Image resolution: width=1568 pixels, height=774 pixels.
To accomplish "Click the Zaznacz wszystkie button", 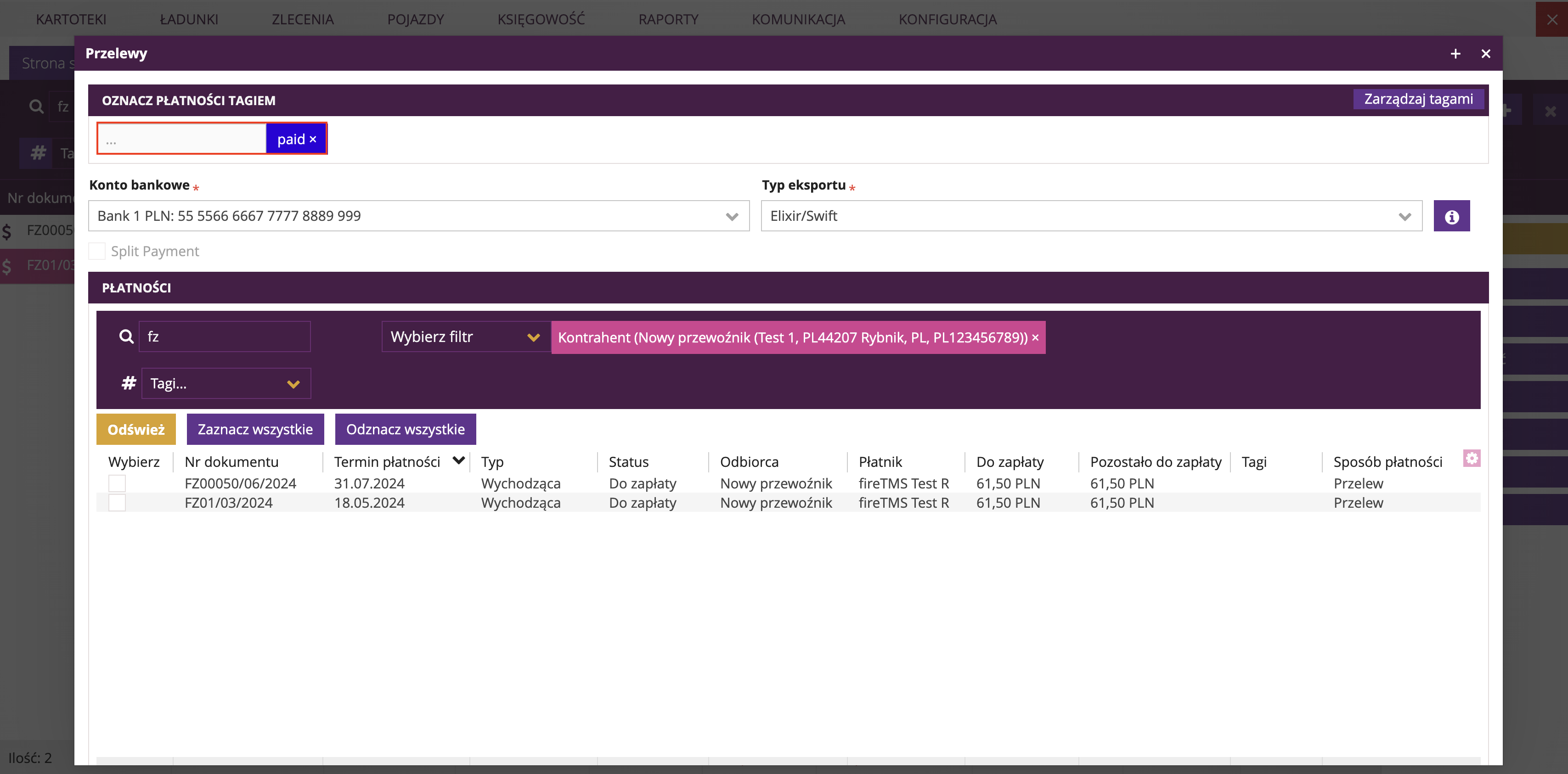I will (255, 430).
